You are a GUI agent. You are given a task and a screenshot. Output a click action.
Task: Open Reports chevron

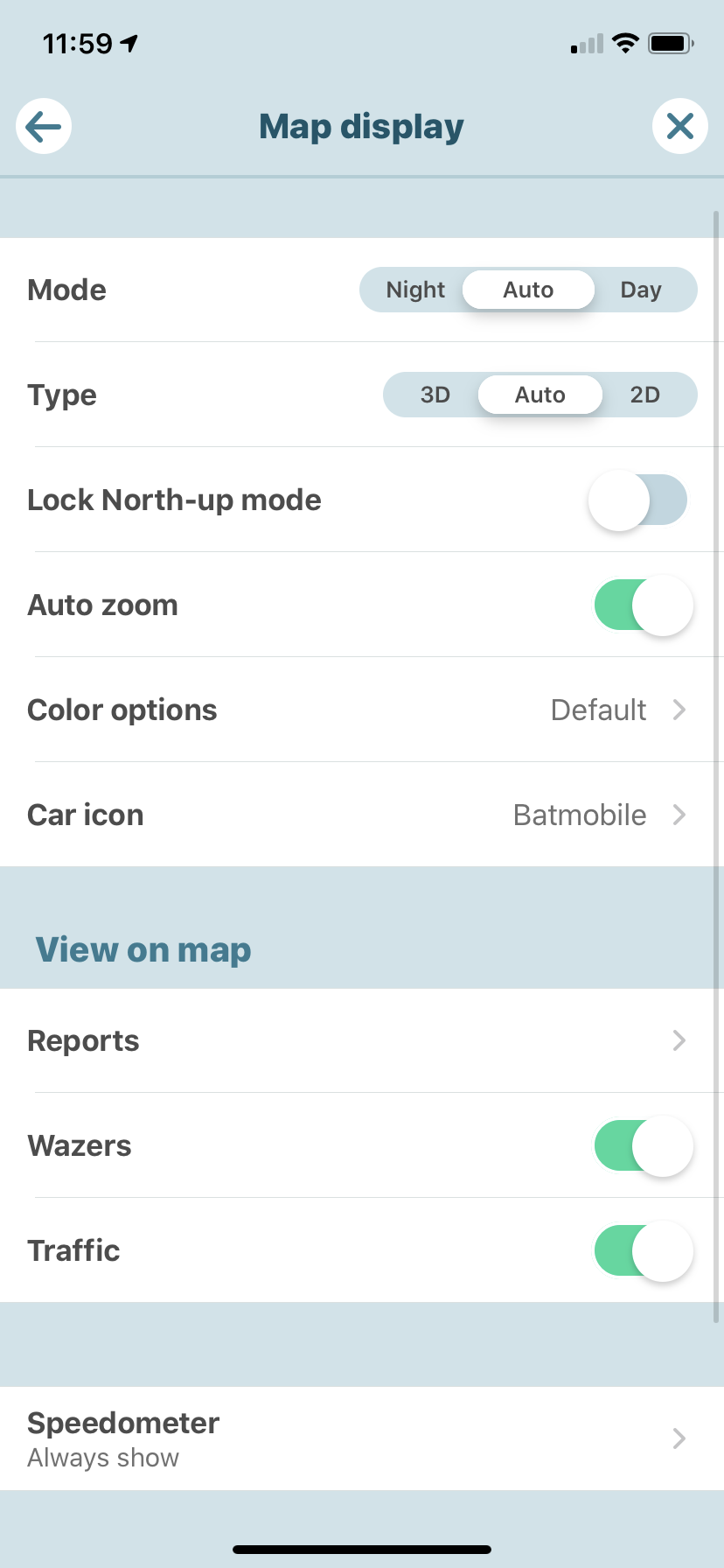(x=679, y=1040)
